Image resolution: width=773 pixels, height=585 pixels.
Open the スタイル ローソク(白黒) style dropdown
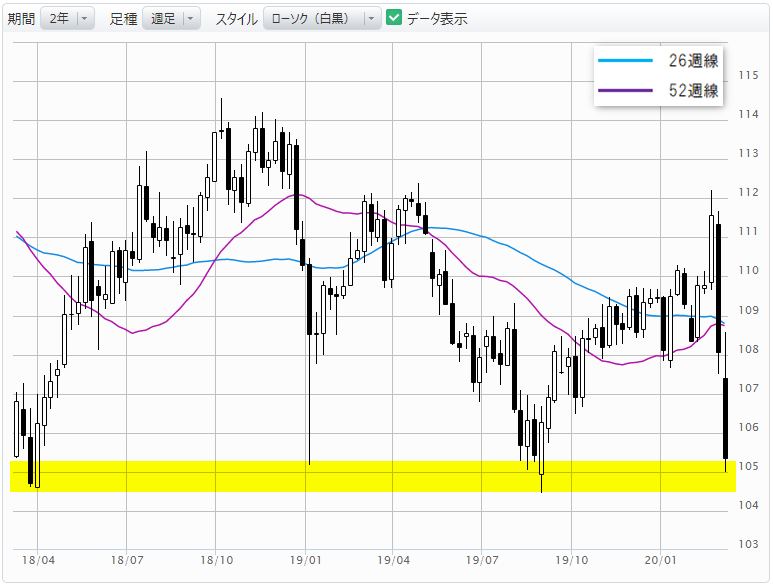tap(322, 19)
